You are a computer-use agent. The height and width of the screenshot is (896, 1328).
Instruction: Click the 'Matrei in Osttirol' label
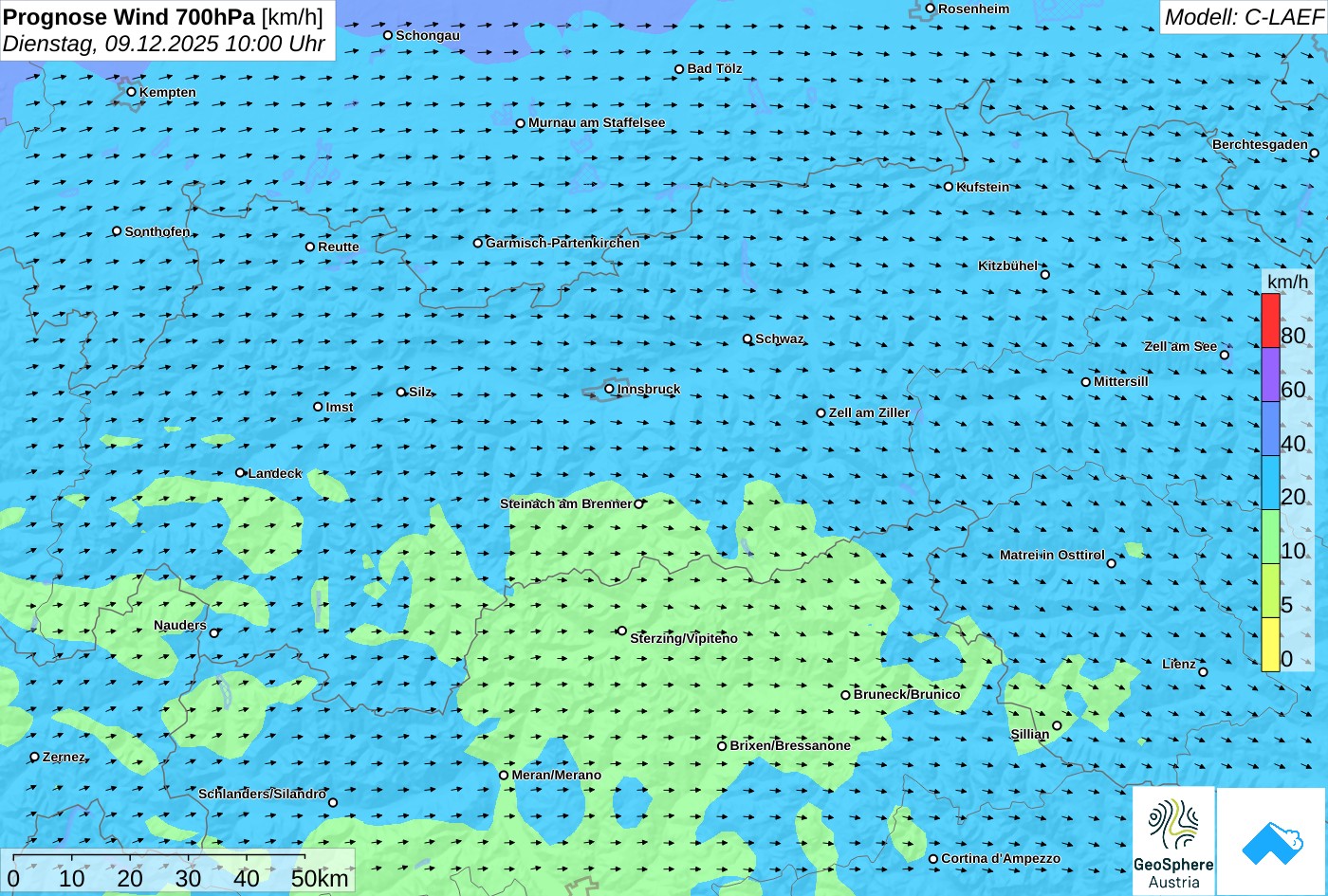point(1052,555)
